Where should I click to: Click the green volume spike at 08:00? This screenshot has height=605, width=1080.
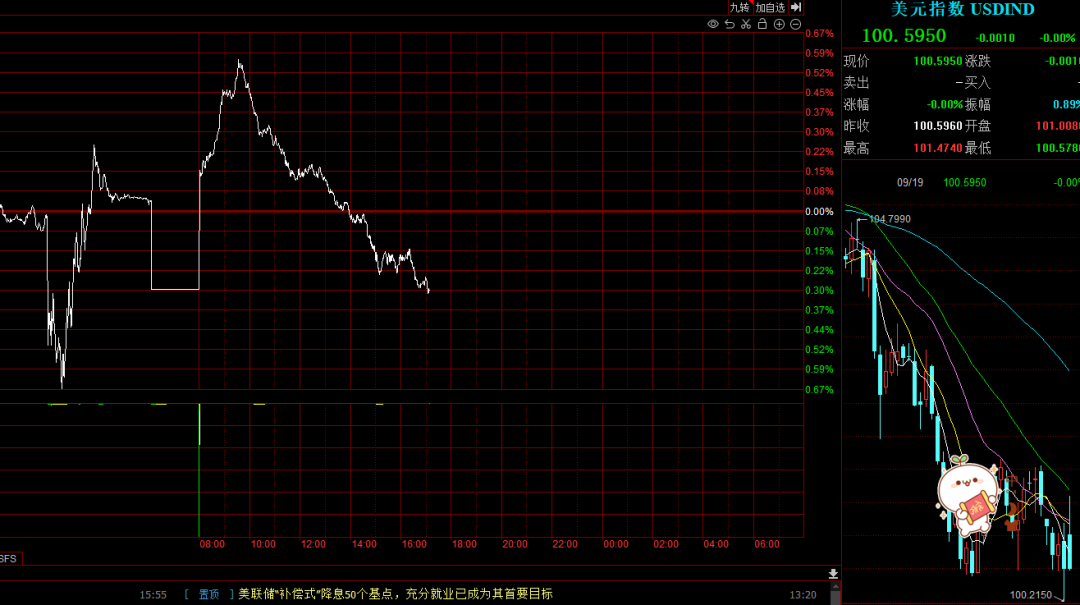point(199,469)
